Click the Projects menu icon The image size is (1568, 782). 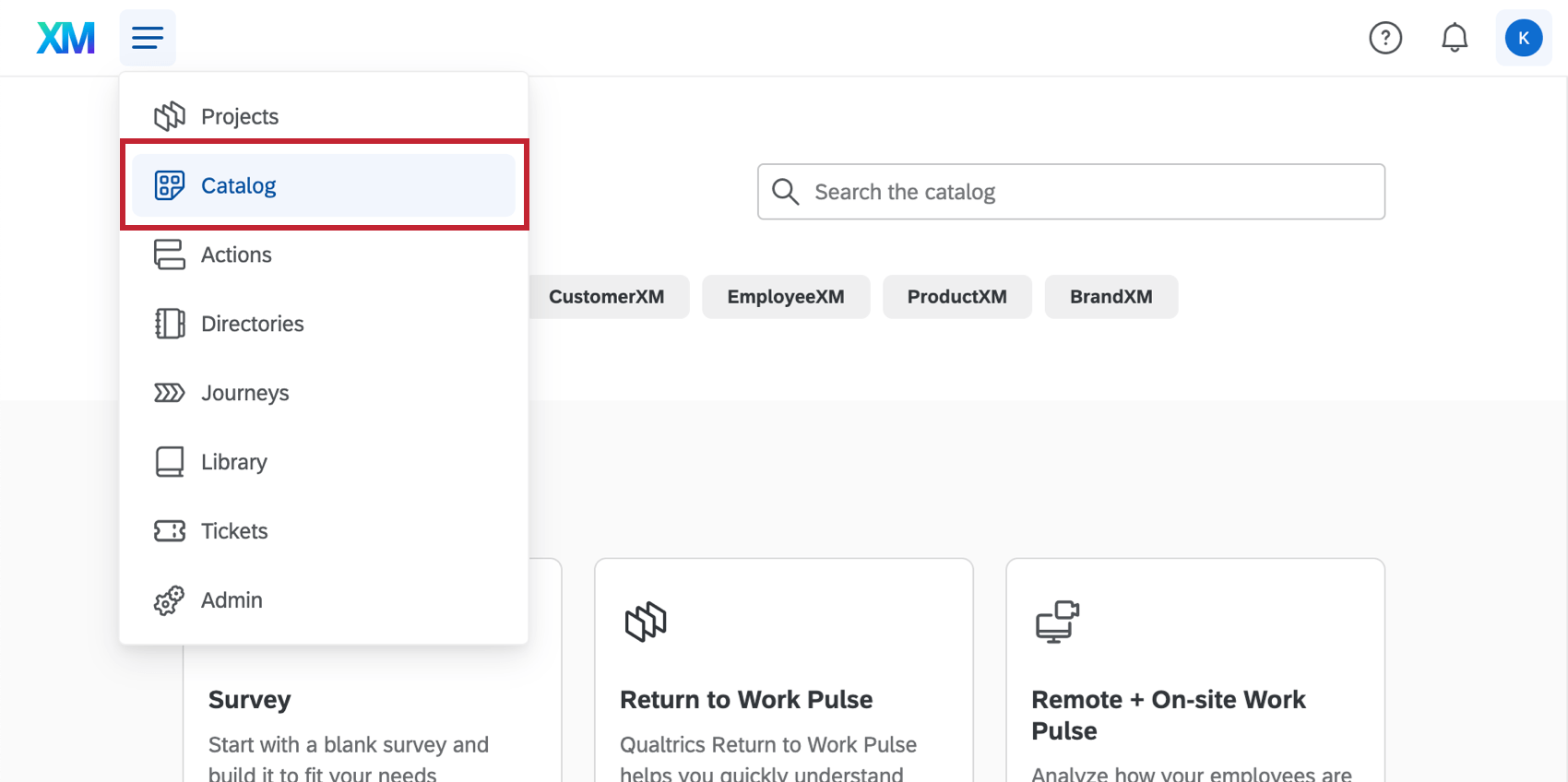170,116
